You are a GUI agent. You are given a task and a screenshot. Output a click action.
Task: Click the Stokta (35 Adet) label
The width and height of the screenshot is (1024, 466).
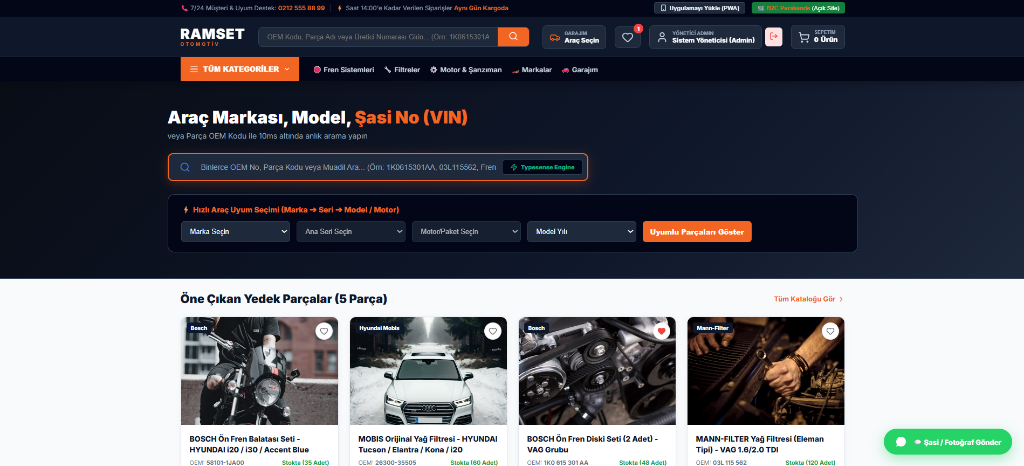pos(306,463)
